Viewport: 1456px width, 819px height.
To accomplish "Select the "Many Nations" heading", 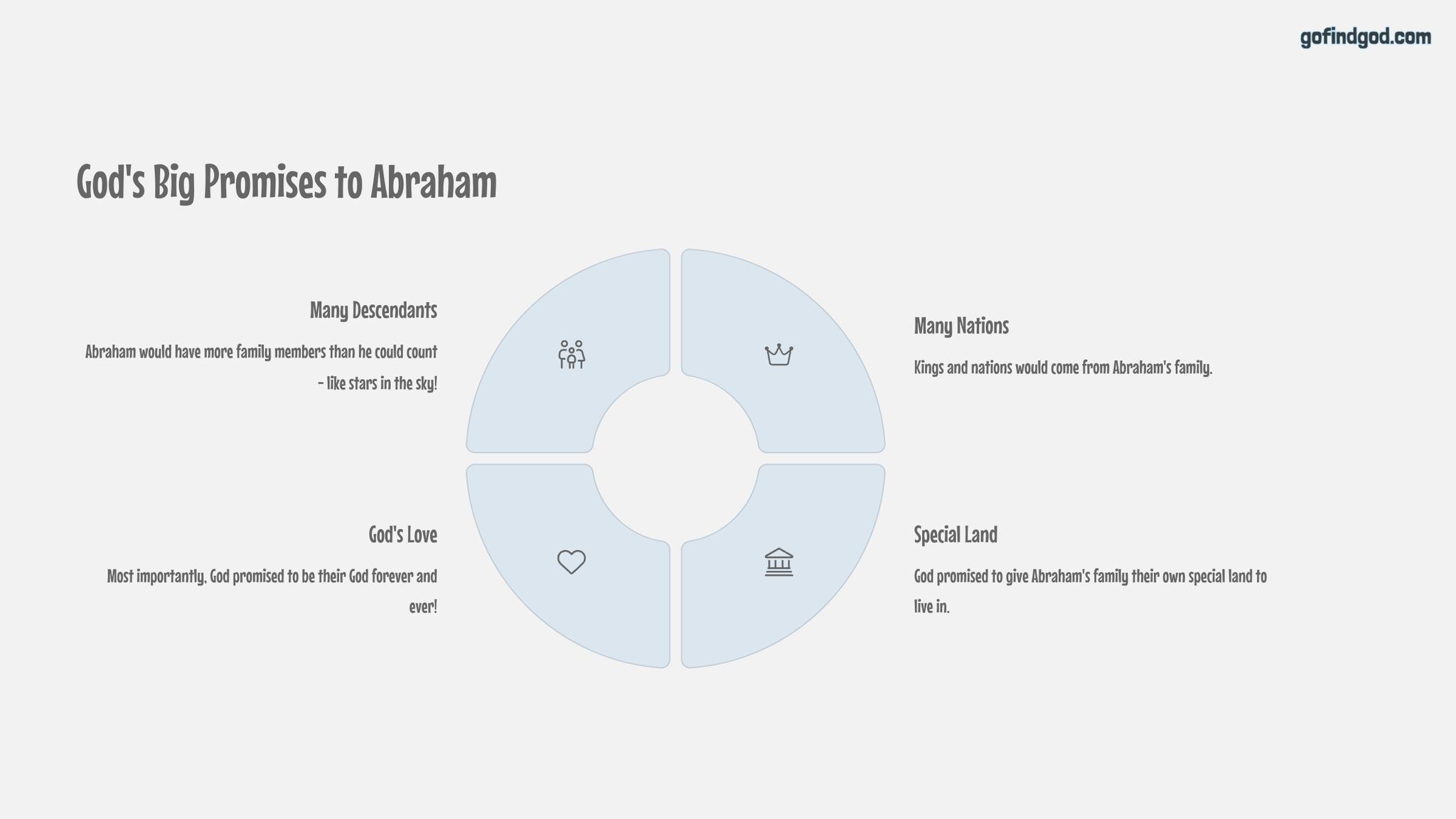I will tap(961, 326).
